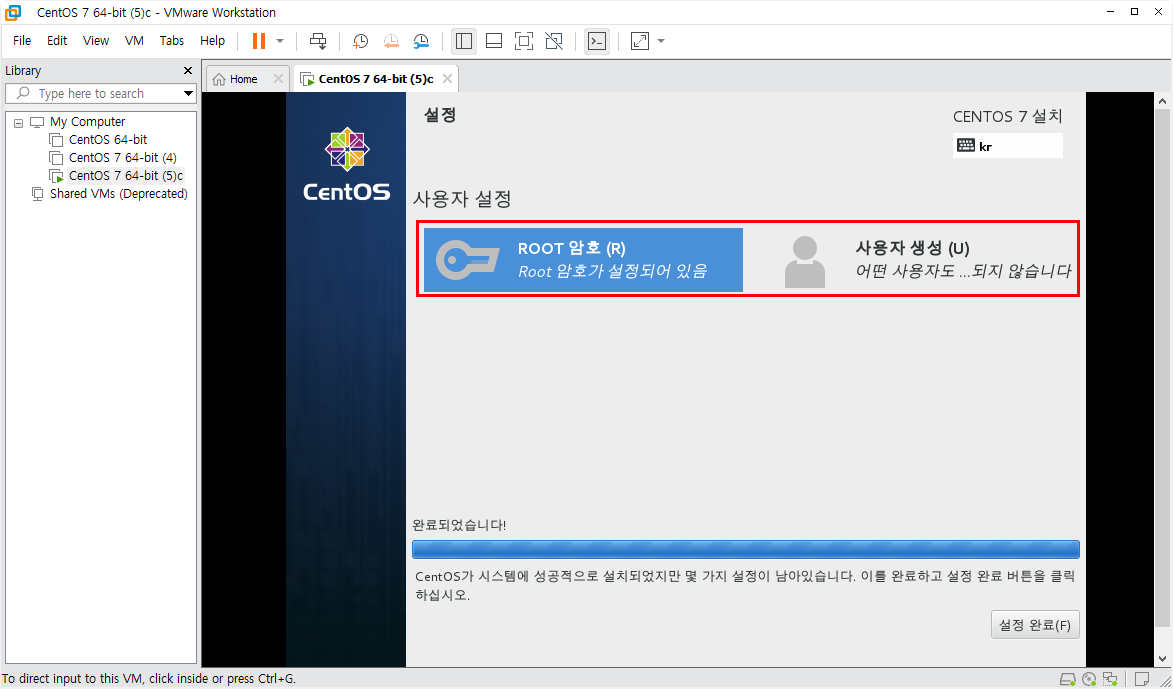The height and width of the screenshot is (689, 1173).
Task: Click the kr keyboard layout indicator
Action: [1008, 146]
